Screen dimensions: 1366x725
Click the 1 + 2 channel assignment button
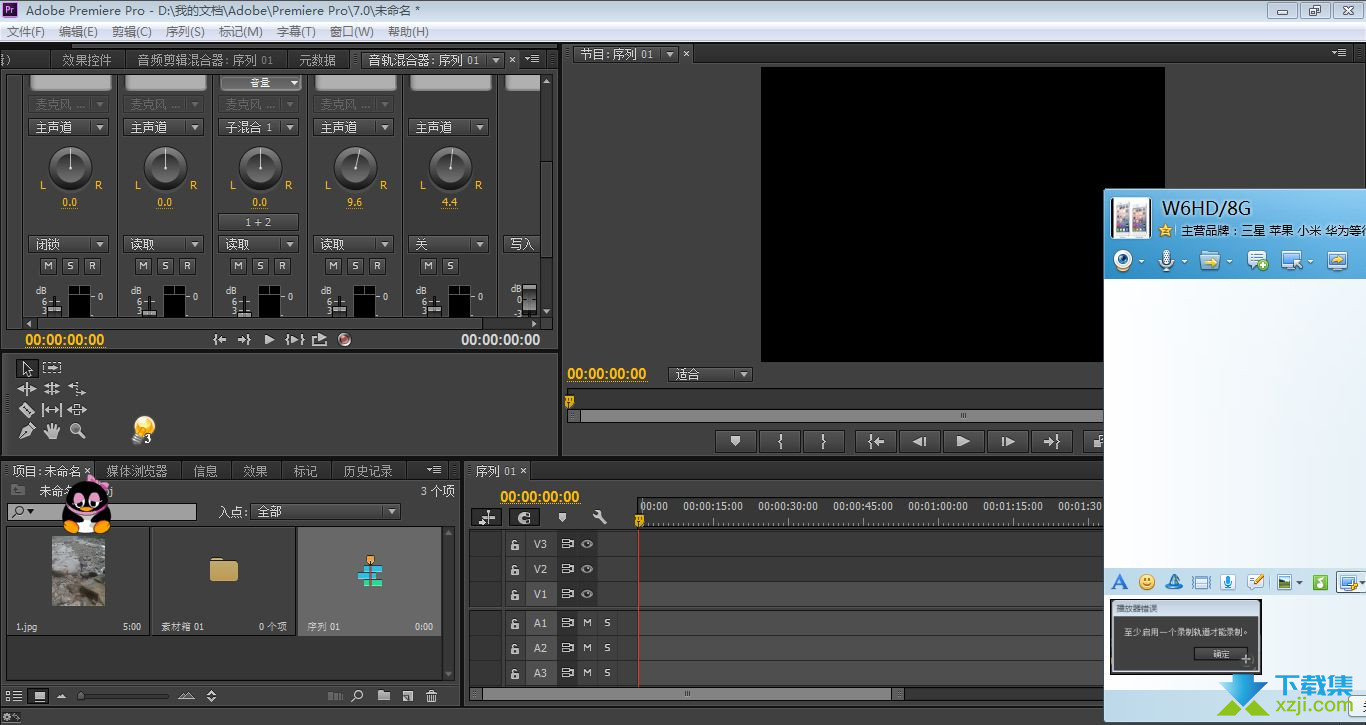(x=259, y=222)
